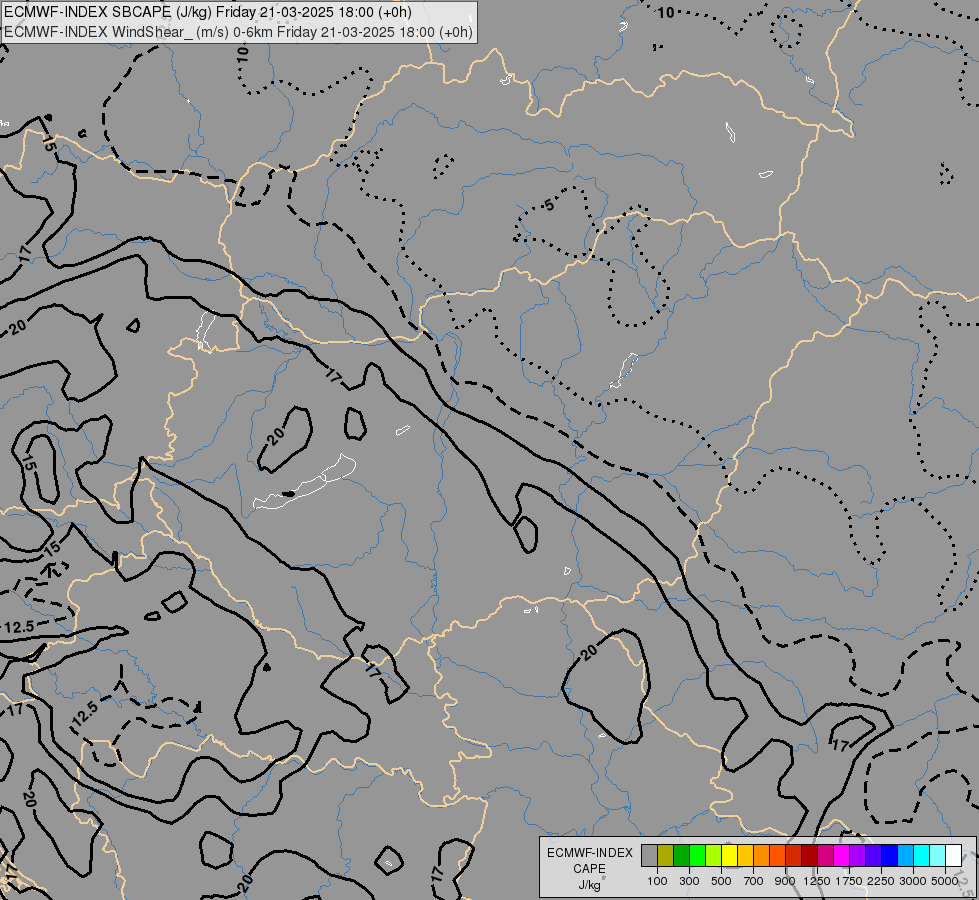The width and height of the screenshot is (979, 900).
Task: Select the CAPE word in legend box
Action: pos(589,869)
